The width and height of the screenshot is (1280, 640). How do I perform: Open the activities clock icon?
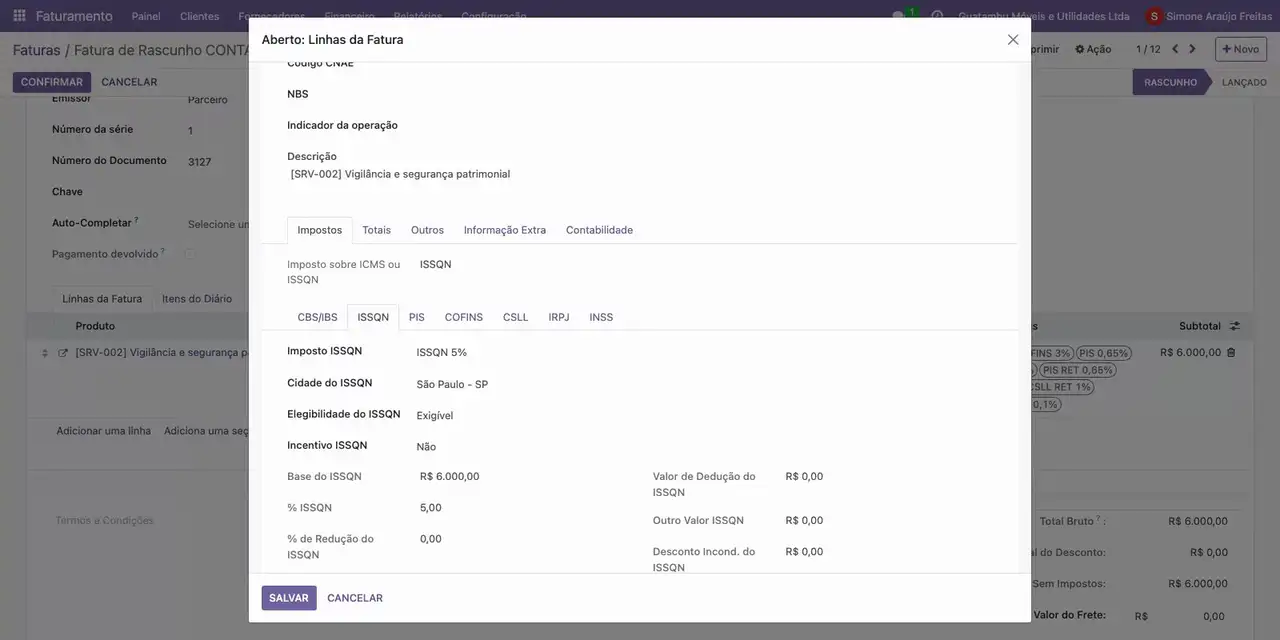[x=937, y=16]
